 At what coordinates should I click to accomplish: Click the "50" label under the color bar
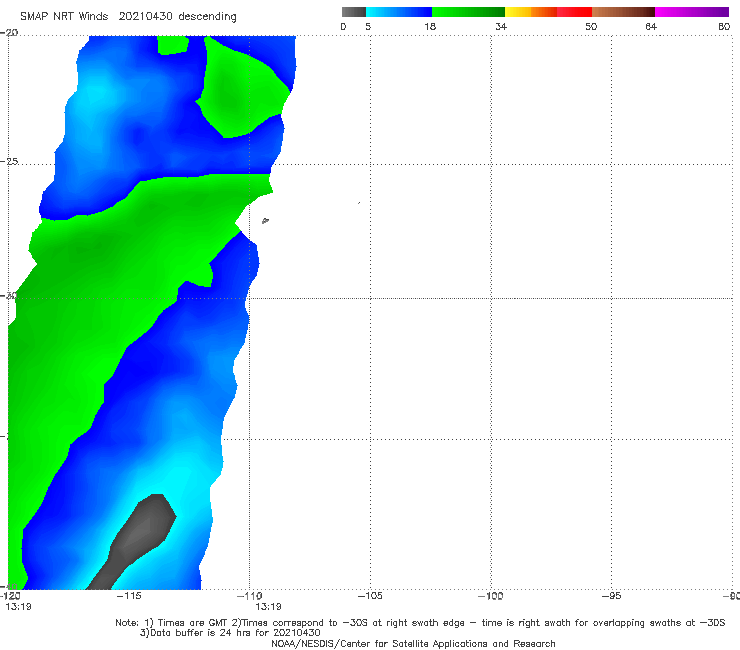(591, 27)
